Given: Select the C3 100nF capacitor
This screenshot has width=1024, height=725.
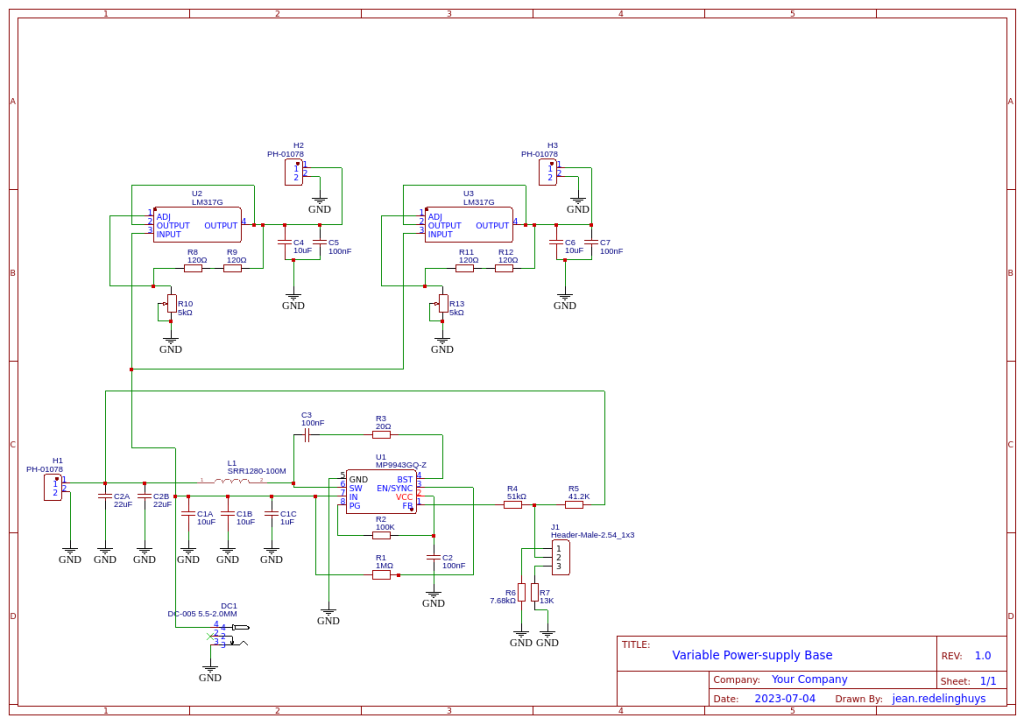Looking at the screenshot, I should [x=307, y=435].
